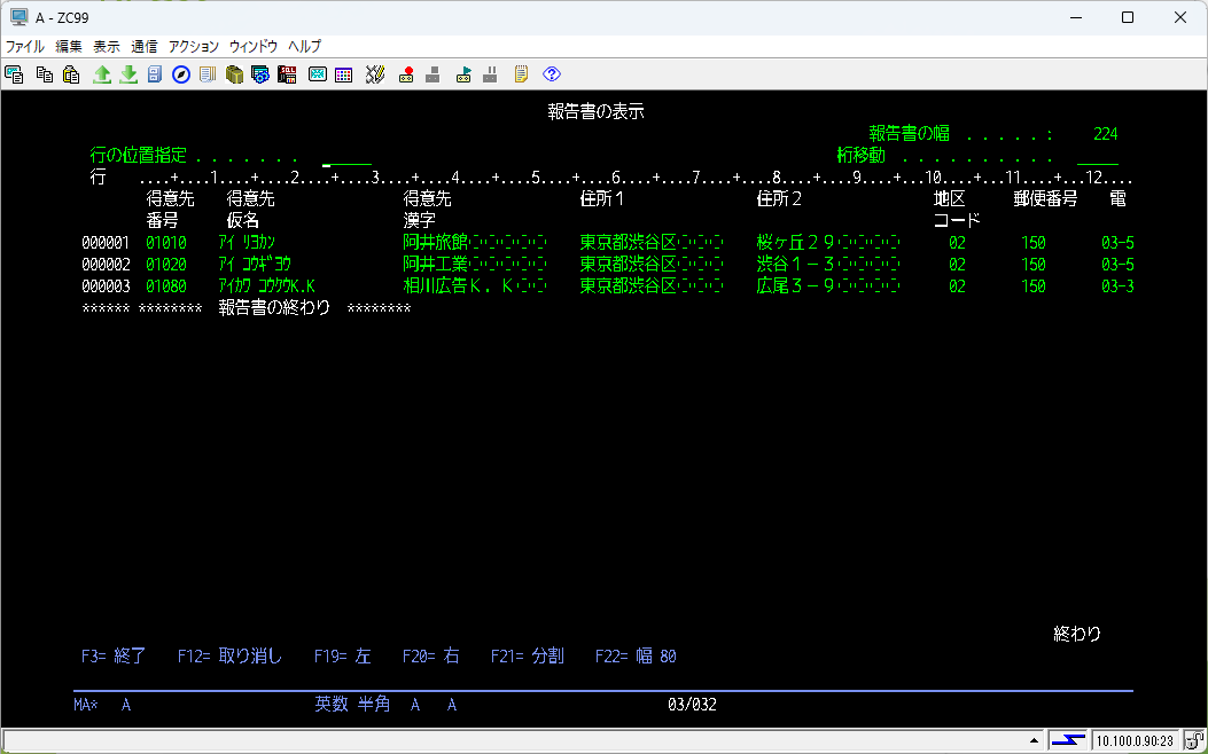Click the address 渋谷1-3
1208x754 pixels.
point(797,264)
